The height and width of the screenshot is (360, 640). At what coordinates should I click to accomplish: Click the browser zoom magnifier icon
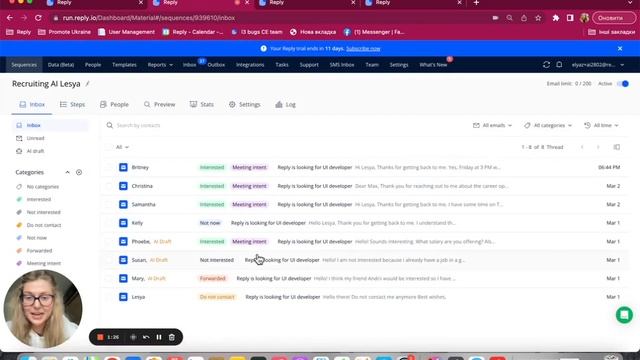[x=509, y=18]
